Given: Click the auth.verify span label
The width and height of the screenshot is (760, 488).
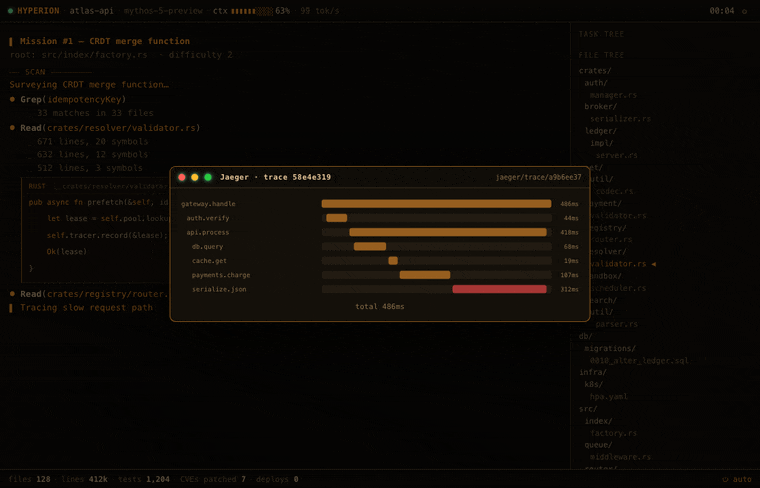Looking at the screenshot, I should point(208,218).
